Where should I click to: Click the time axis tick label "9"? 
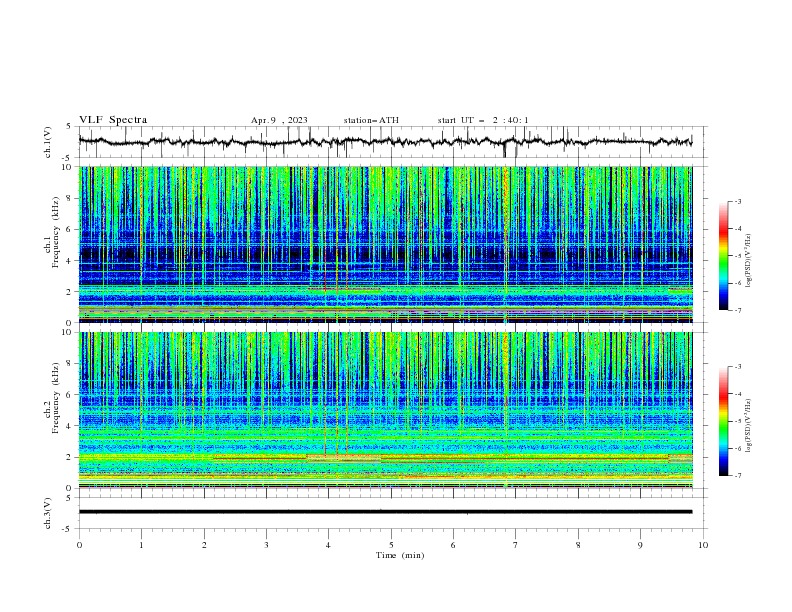point(640,545)
